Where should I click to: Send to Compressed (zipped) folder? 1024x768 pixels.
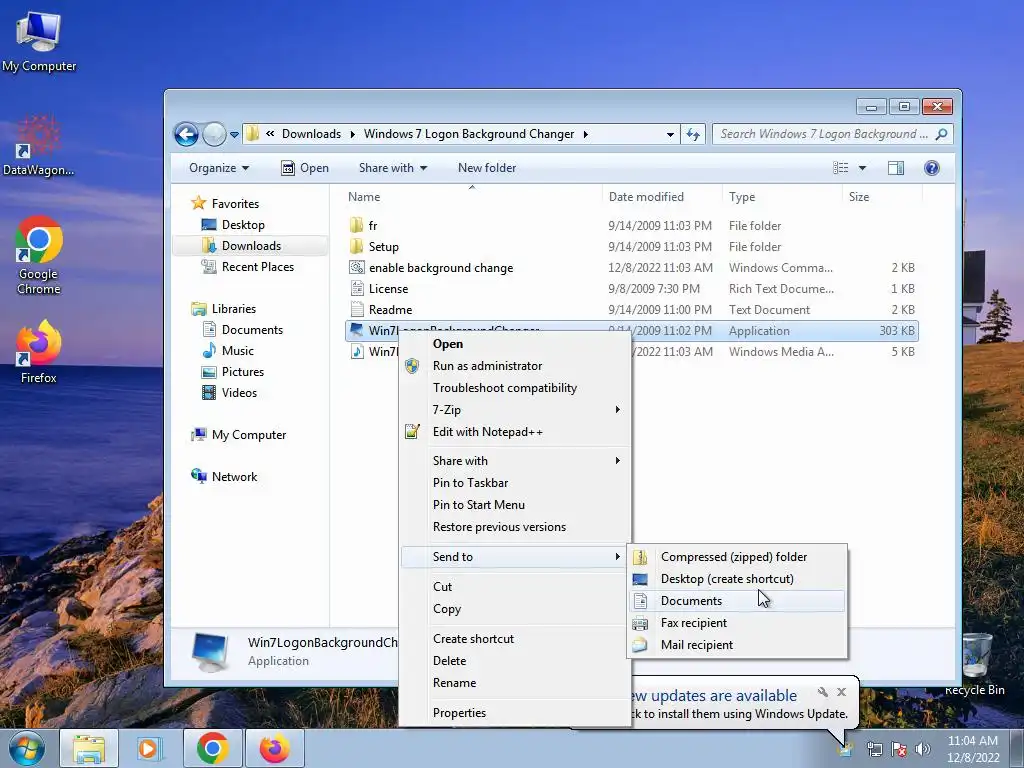737,557
